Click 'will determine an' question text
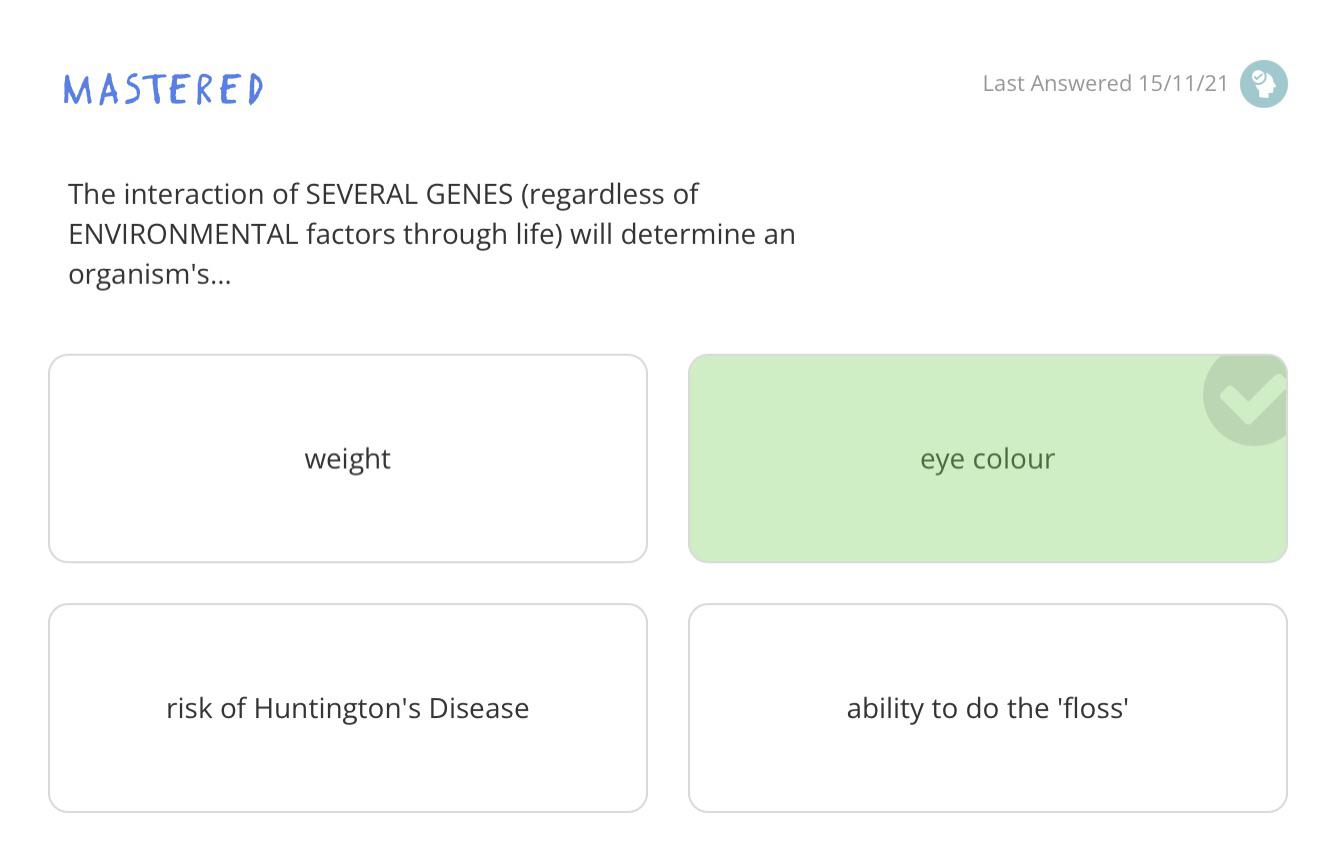 pos(707,234)
